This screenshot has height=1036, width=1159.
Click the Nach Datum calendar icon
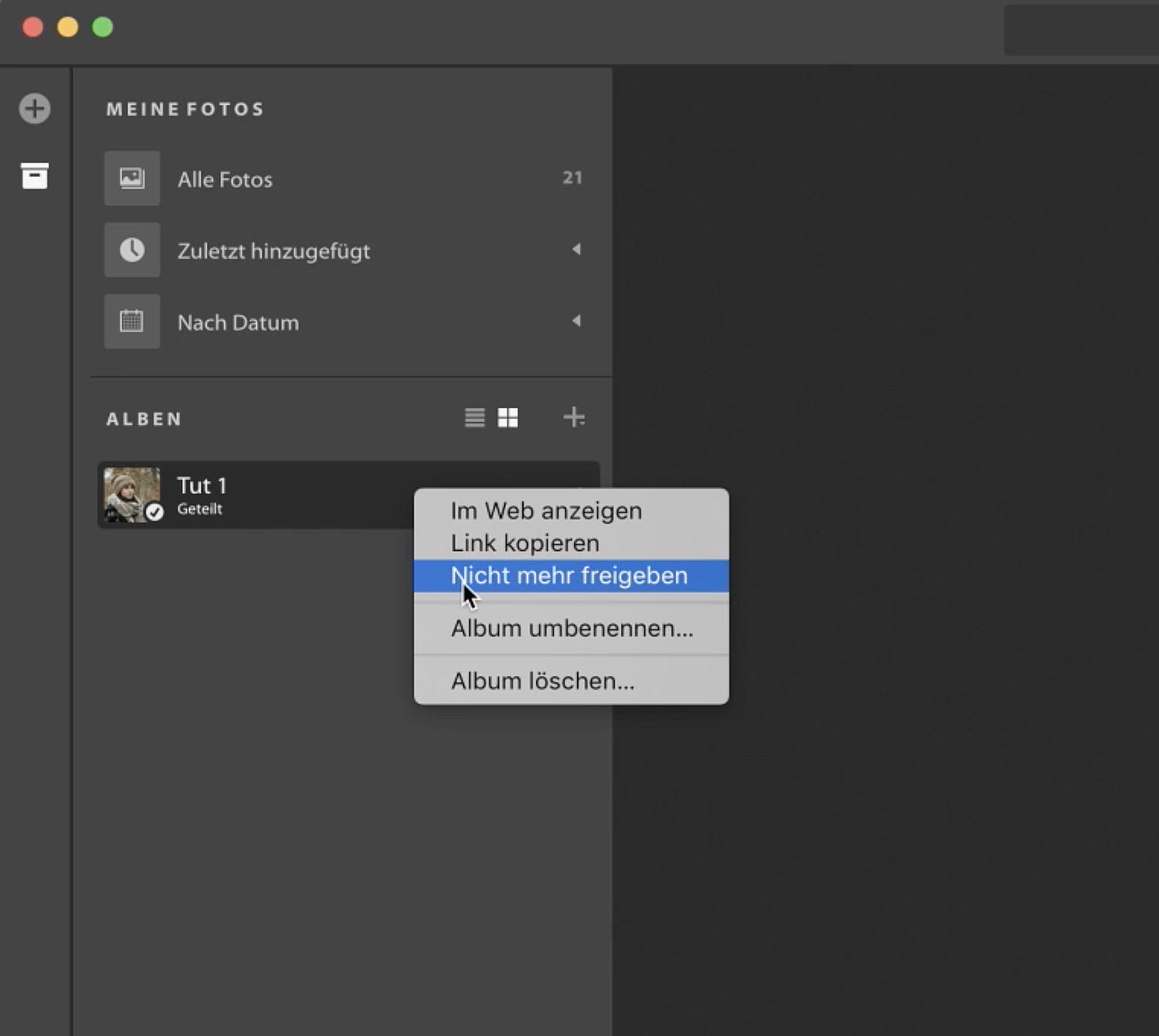tap(132, 322)
